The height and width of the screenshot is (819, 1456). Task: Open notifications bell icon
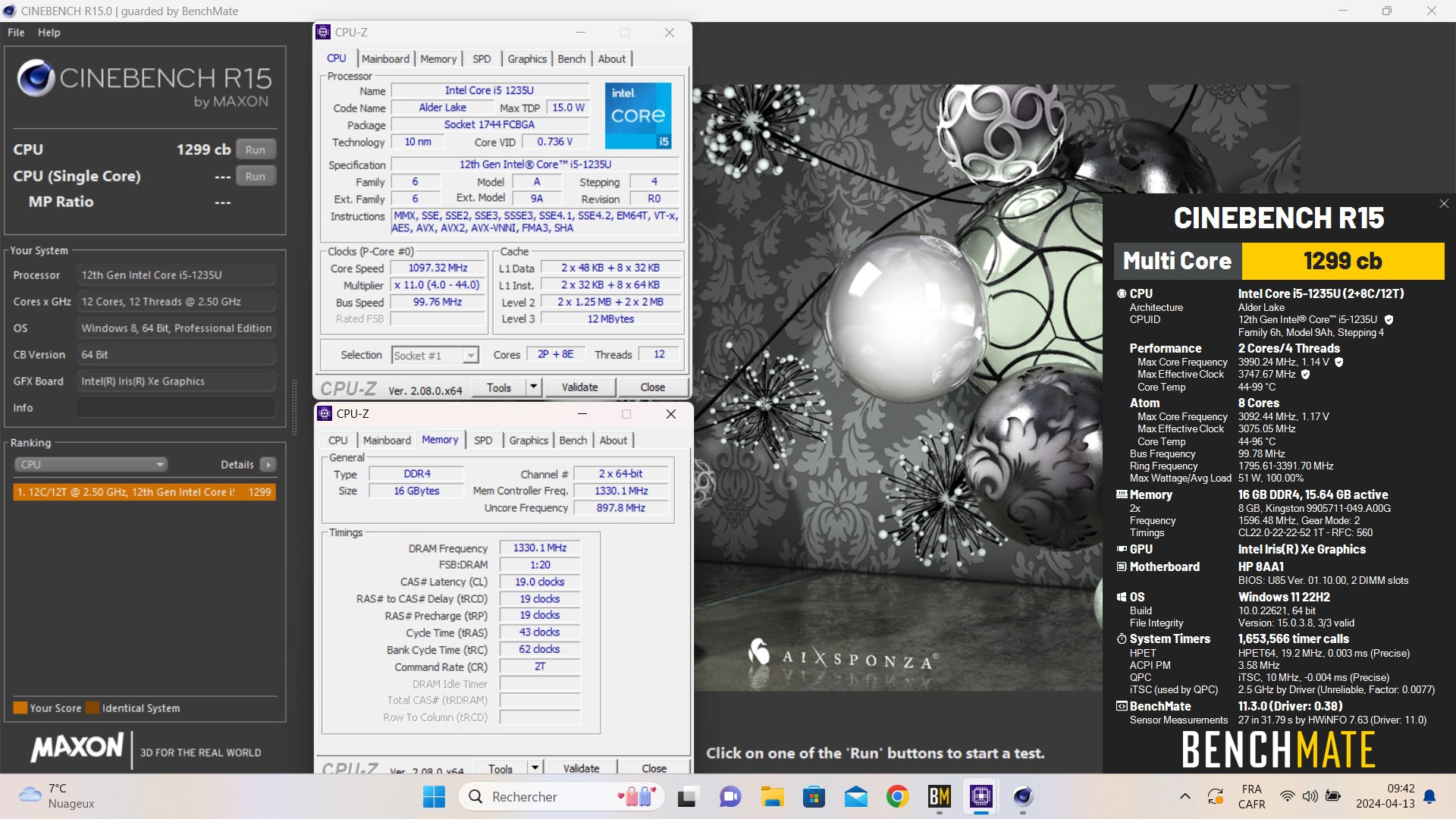tap(1429, 796)
